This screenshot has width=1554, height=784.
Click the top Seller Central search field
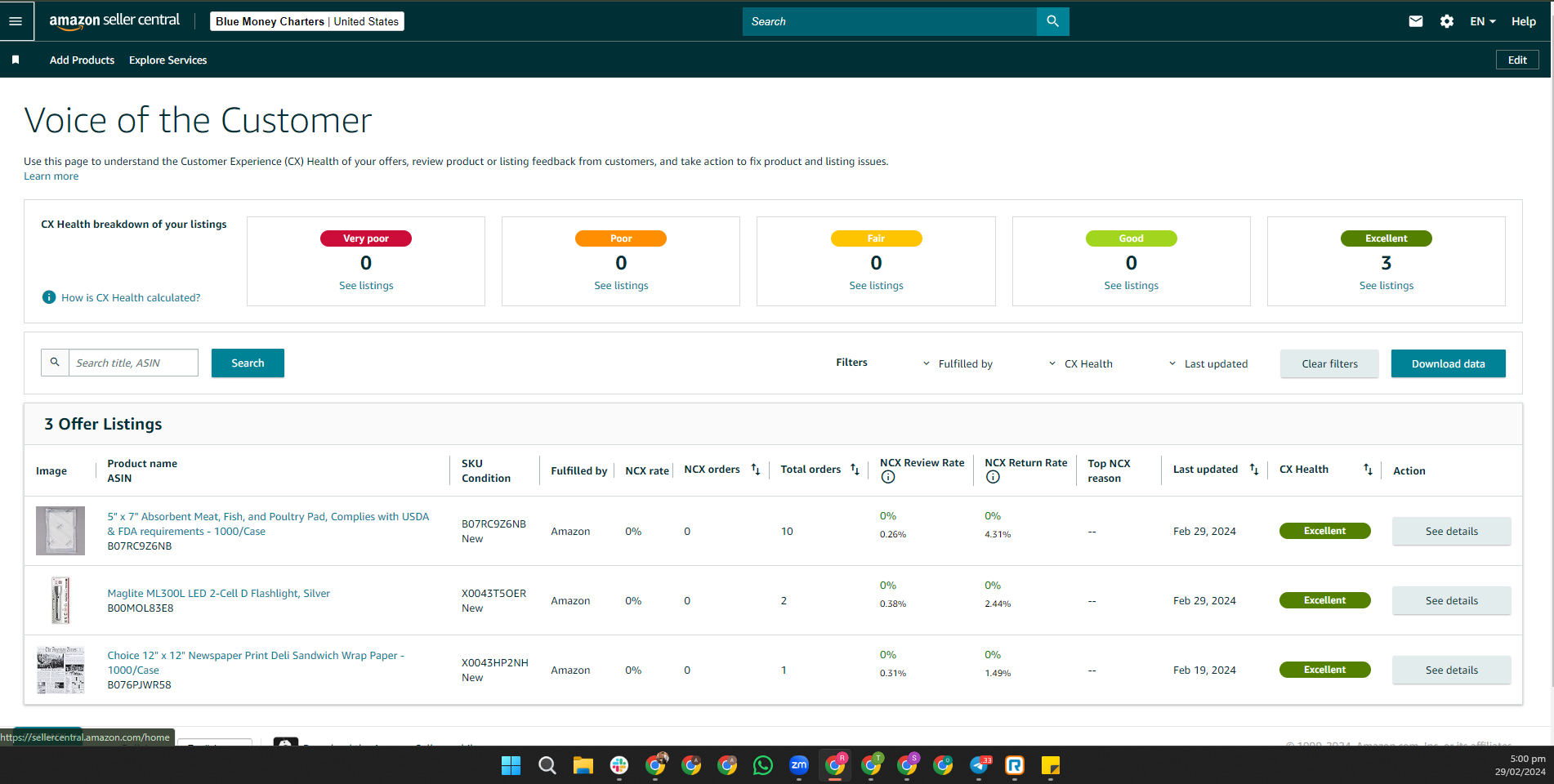(889, 21)
